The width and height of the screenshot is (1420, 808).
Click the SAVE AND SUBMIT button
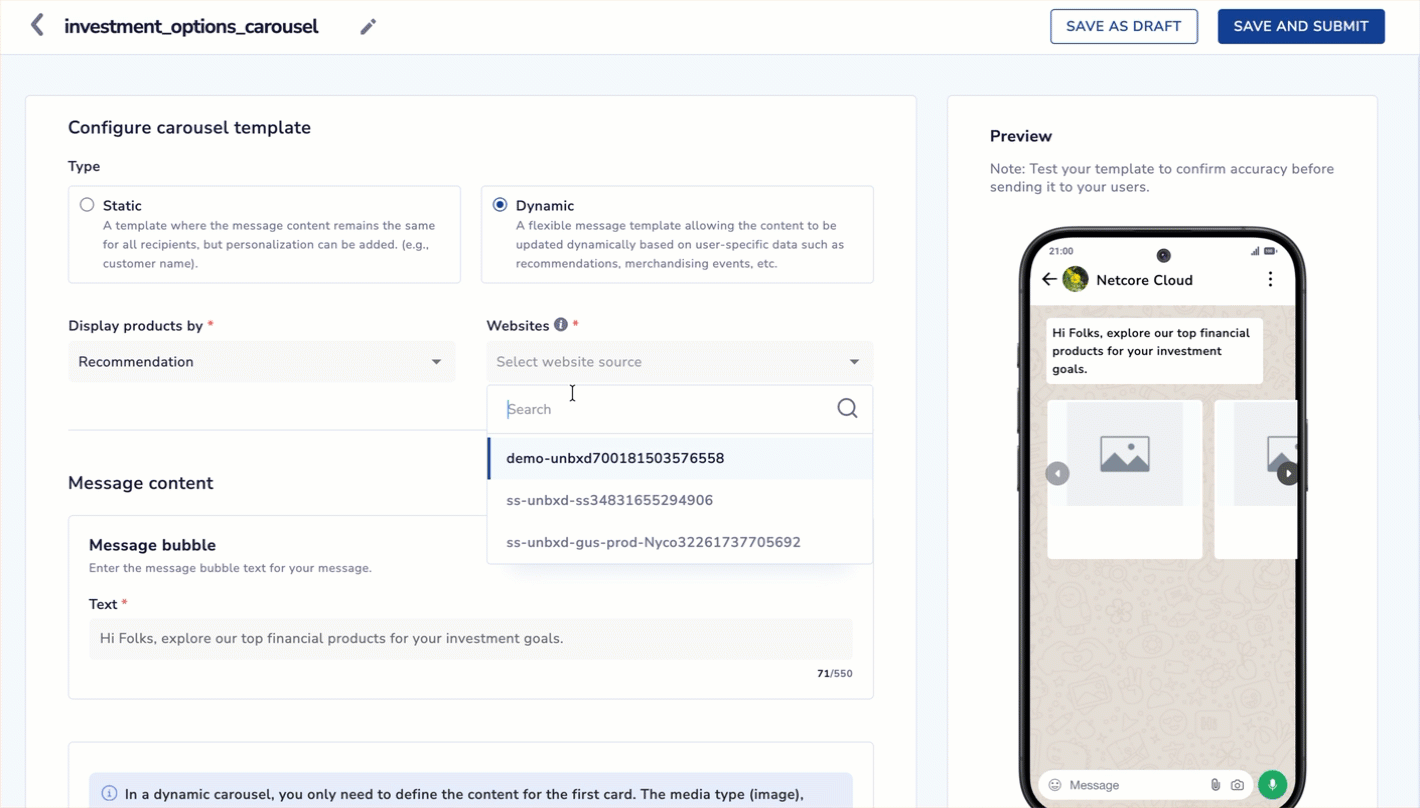click(x=1300, y=26)
